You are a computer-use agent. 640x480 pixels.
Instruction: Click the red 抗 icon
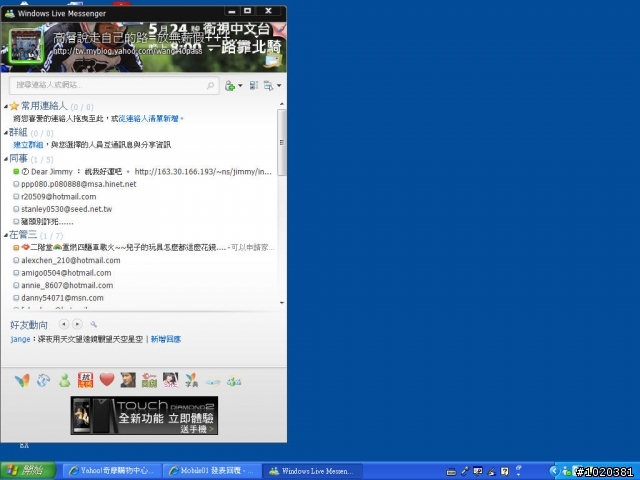tap(86, 380)
